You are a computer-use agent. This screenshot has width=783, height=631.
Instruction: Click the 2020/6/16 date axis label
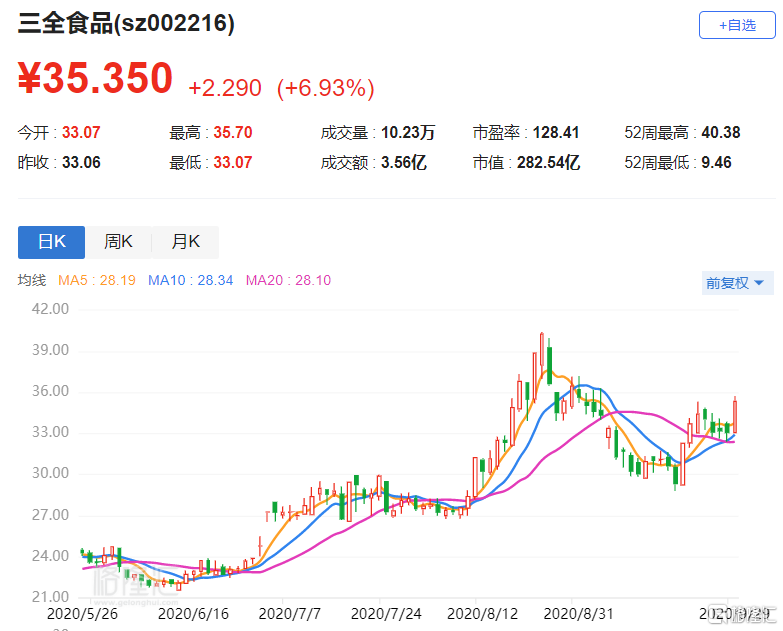tap(193, 614)
